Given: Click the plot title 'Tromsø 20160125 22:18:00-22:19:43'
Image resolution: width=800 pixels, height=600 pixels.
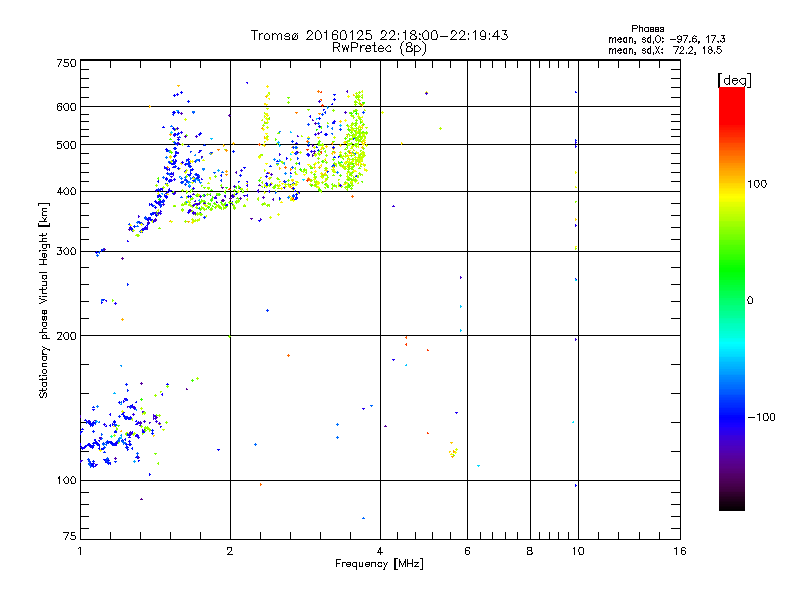Looking at the screenshot, I should tap(379, 35).
